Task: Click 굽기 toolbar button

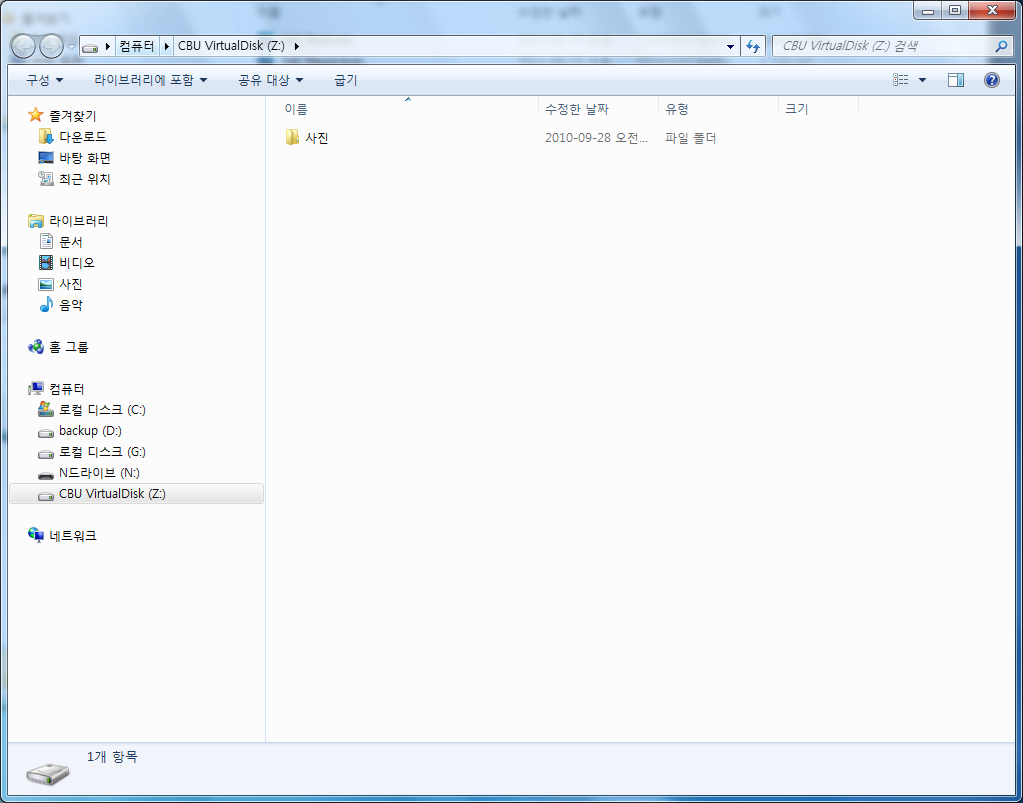Action: pos(346,80)
